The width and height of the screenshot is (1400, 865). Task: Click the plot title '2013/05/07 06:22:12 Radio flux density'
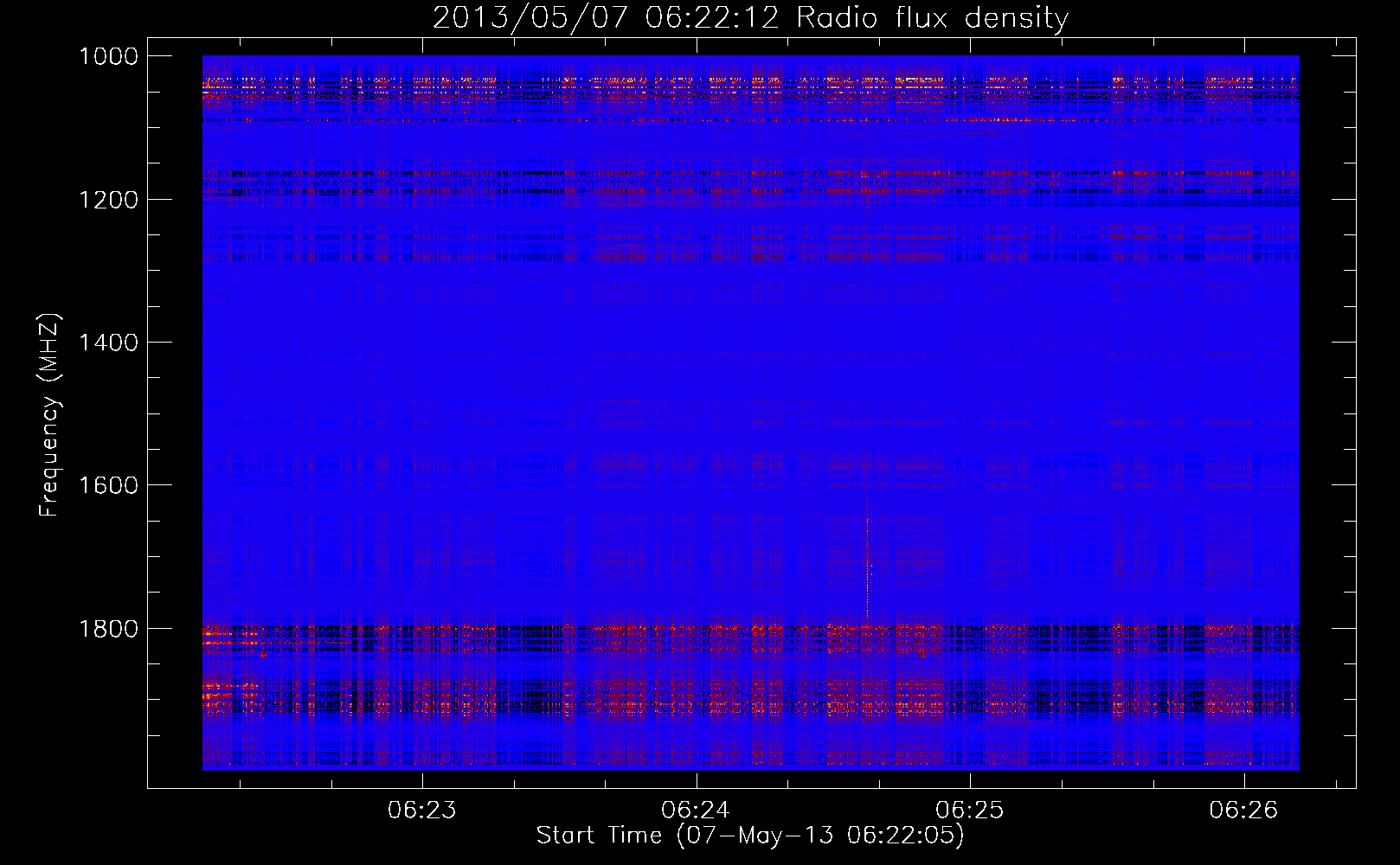[x=750, y=17]
